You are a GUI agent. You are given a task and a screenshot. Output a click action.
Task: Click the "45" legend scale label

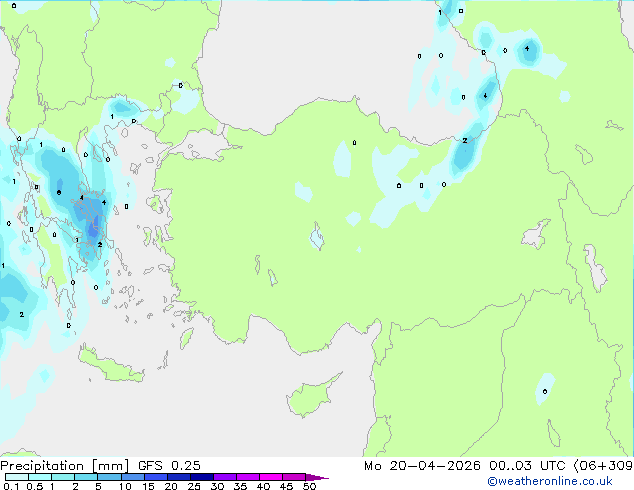pos(286,486)
